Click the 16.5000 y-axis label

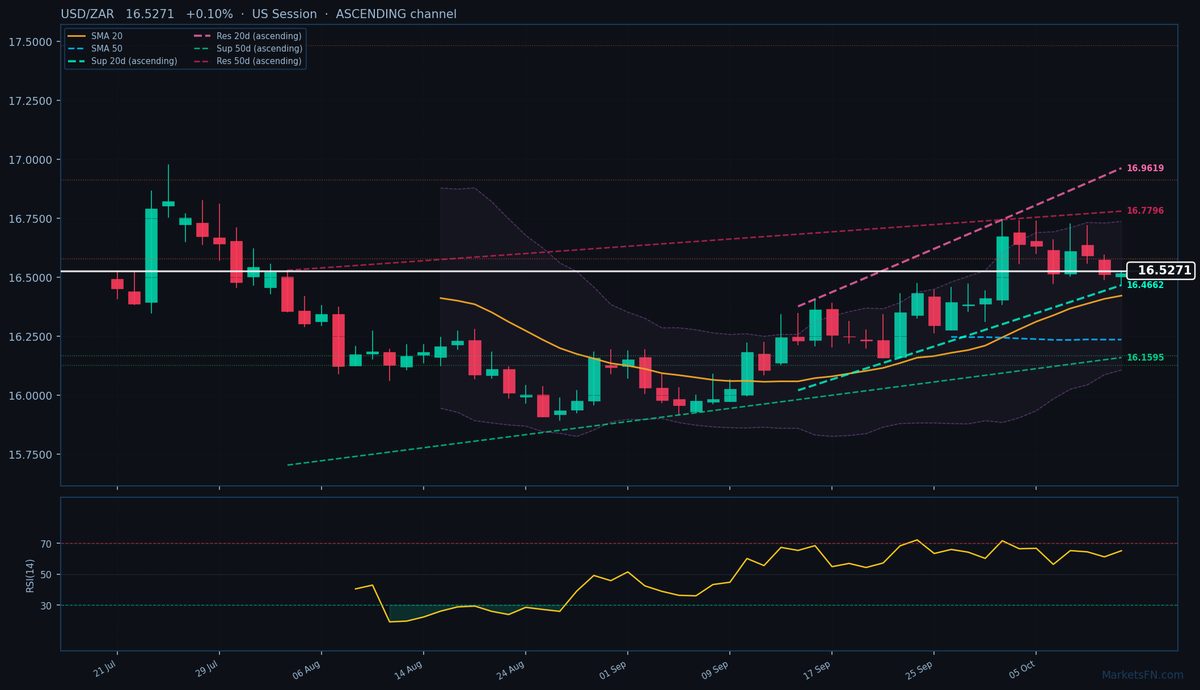(30, 278)
